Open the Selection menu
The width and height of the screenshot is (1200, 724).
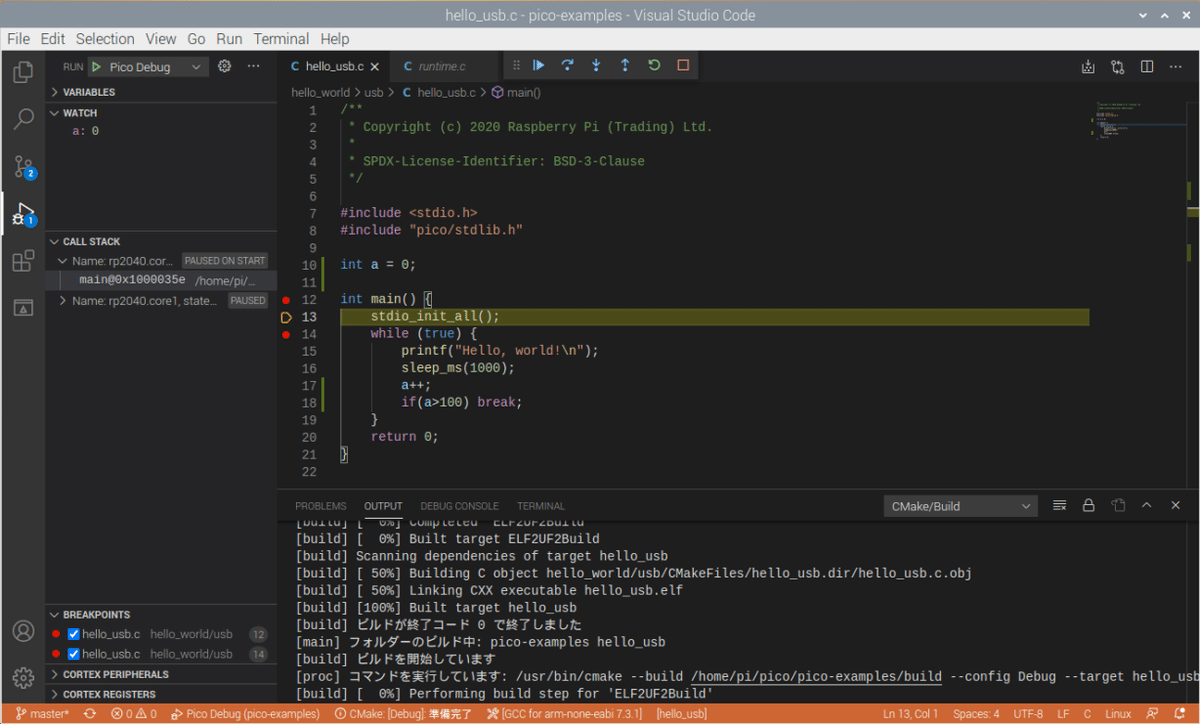pos(105,39)
